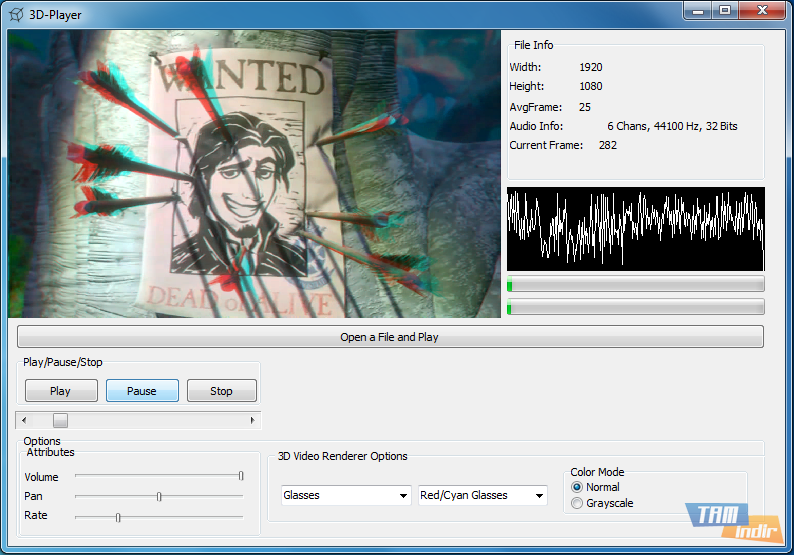794x555 pixels.
Task: Click the seek bar right arrow
Action: pos(253,420)
